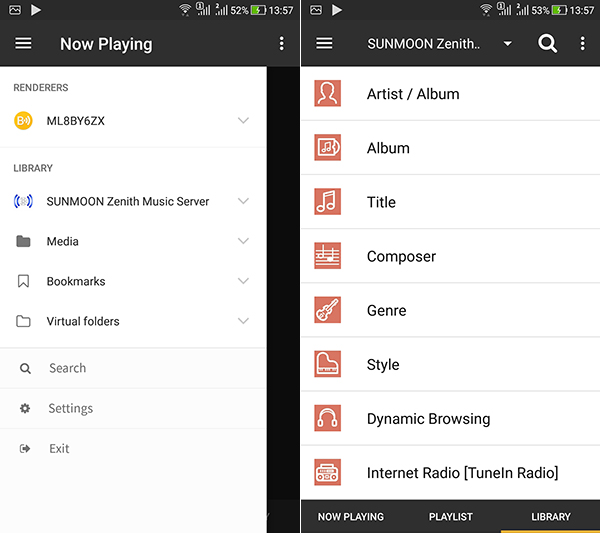Image resolution: width=600 pixels, height=533 pixels.
Task: Tap the Bookmarks ribbon icon
Action: pyautogui.click(x=23, y=281)
